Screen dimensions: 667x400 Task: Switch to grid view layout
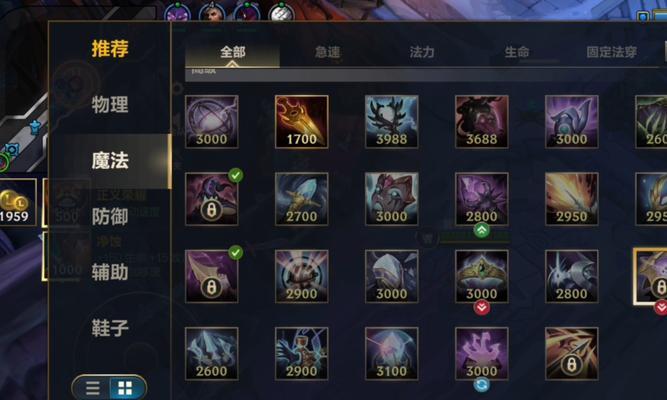[125, 388]
